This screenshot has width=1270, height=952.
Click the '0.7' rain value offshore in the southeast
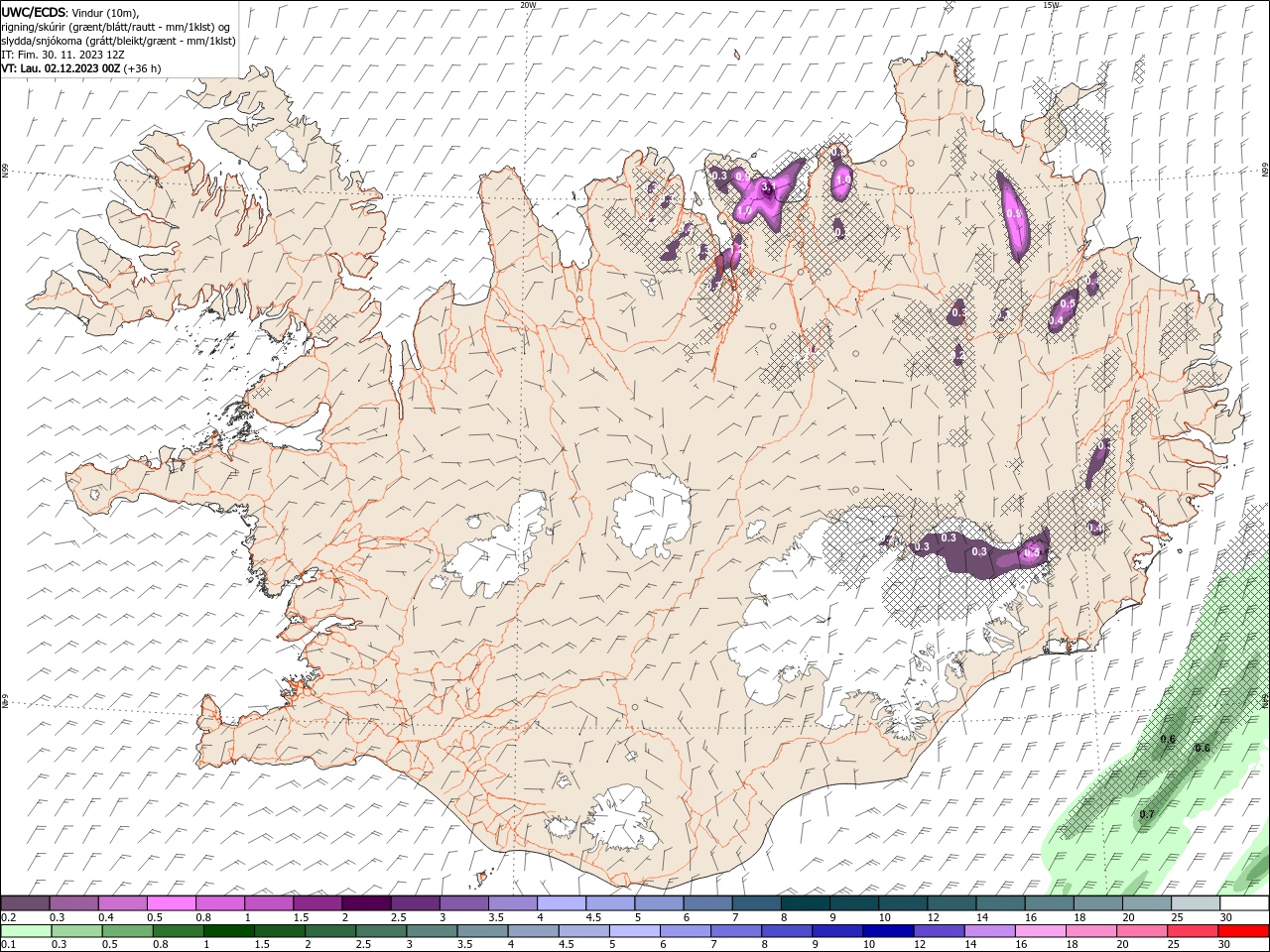(1146, 814)
